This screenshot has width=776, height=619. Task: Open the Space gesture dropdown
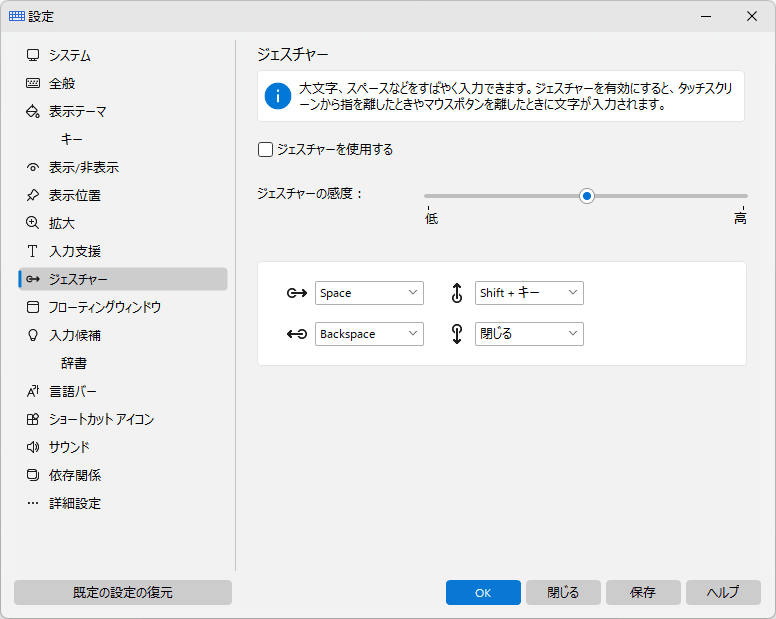tap(369, 293)
